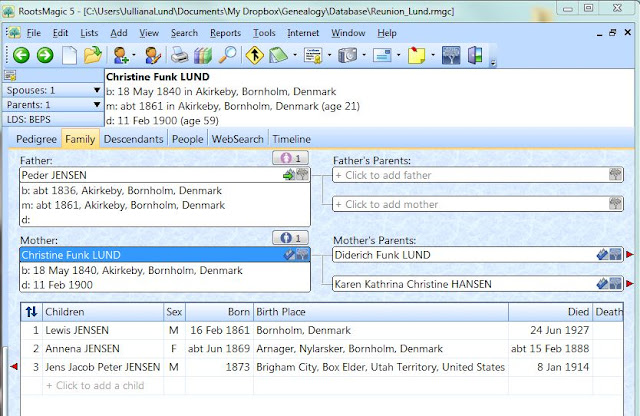Viewport: 640px width, 416px height.
Task: Open dropdown arrow next to camera icon
Action: 364,55
